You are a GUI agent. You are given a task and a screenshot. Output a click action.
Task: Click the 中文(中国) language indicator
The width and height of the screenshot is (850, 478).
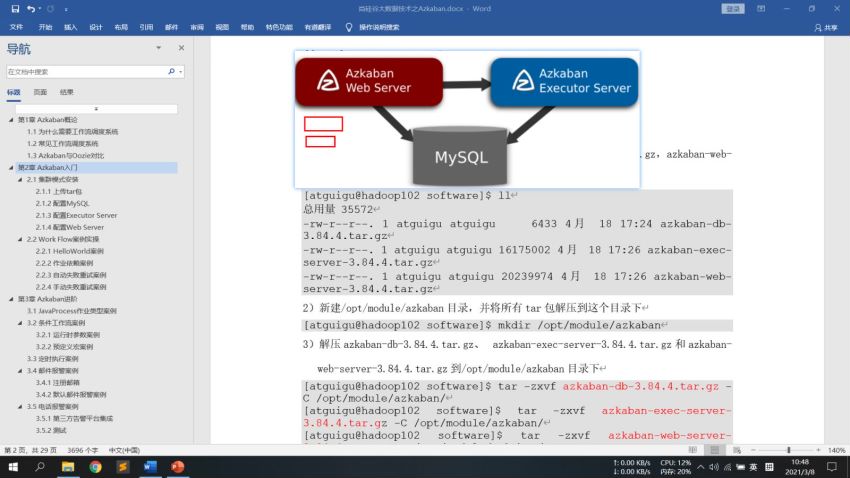coord(124,450)
